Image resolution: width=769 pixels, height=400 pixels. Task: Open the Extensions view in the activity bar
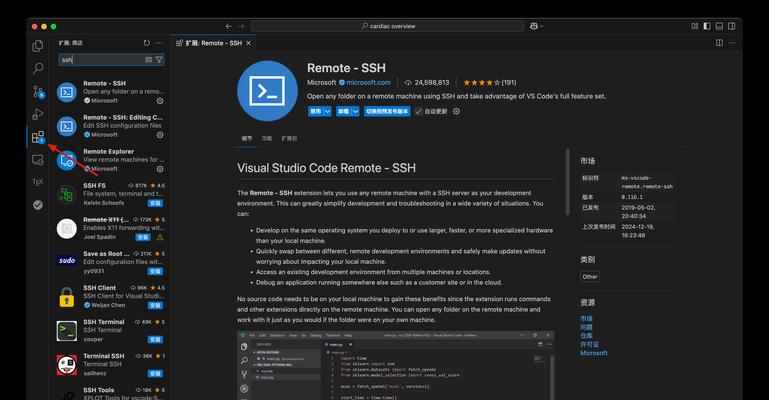tap(38, 137)
